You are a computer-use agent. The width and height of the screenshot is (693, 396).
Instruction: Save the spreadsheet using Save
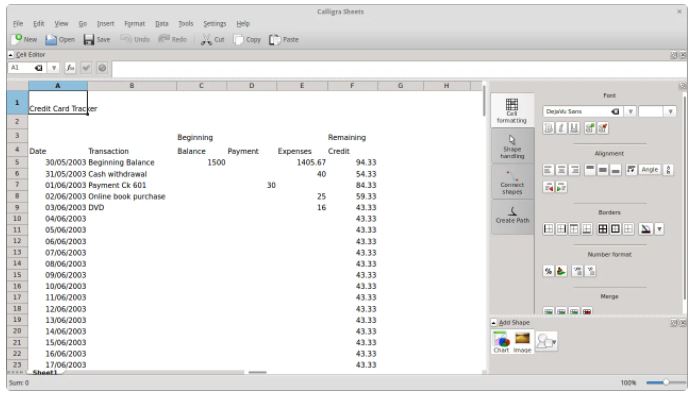tap(97, 39)
